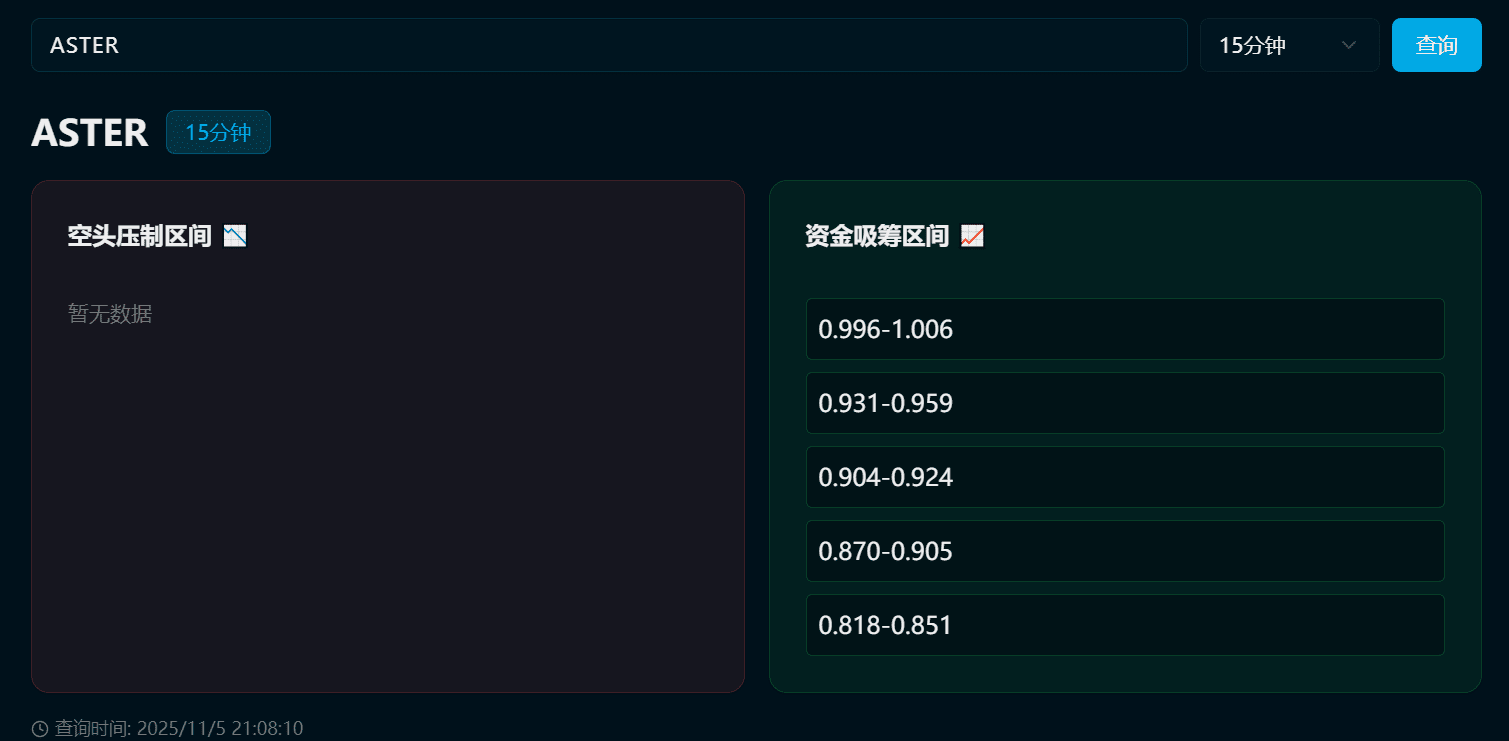Select the 0.904-0.924 range row

click(x=1125, y=477)
